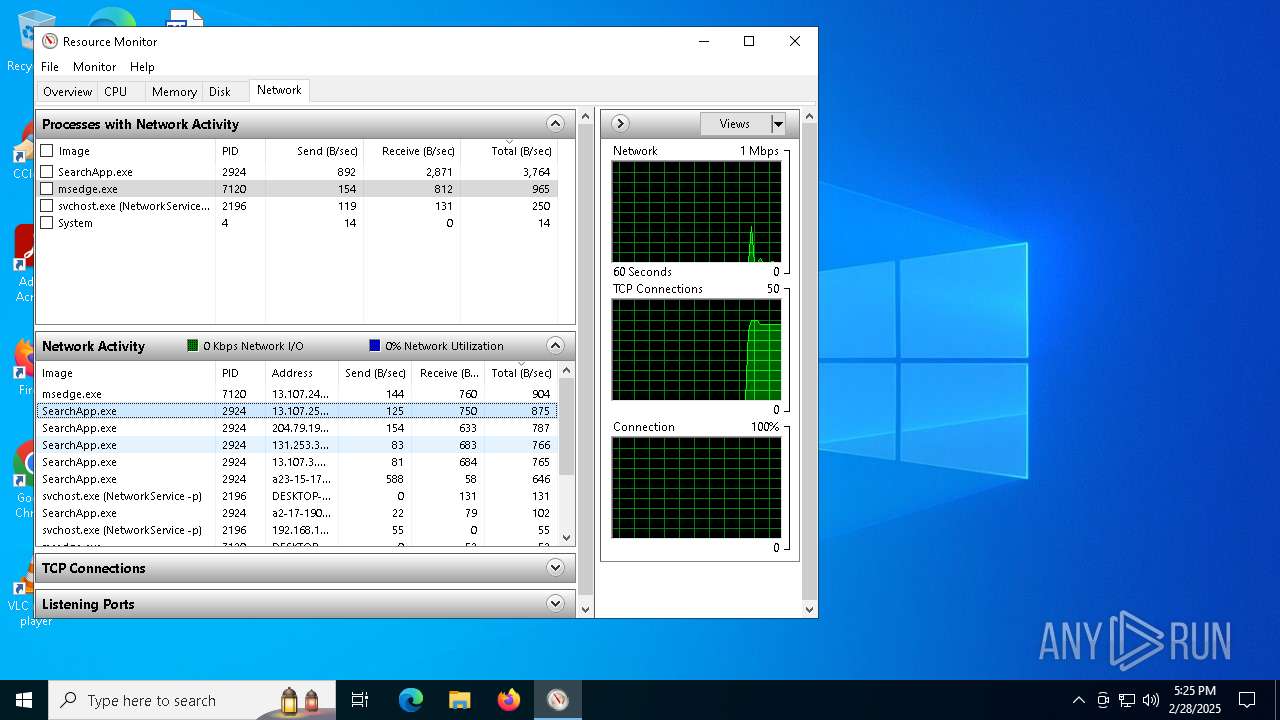1280x720 pixels.
Task: Click in the taskbar search box
Action: pyautogui.click(x=190, y=700)
